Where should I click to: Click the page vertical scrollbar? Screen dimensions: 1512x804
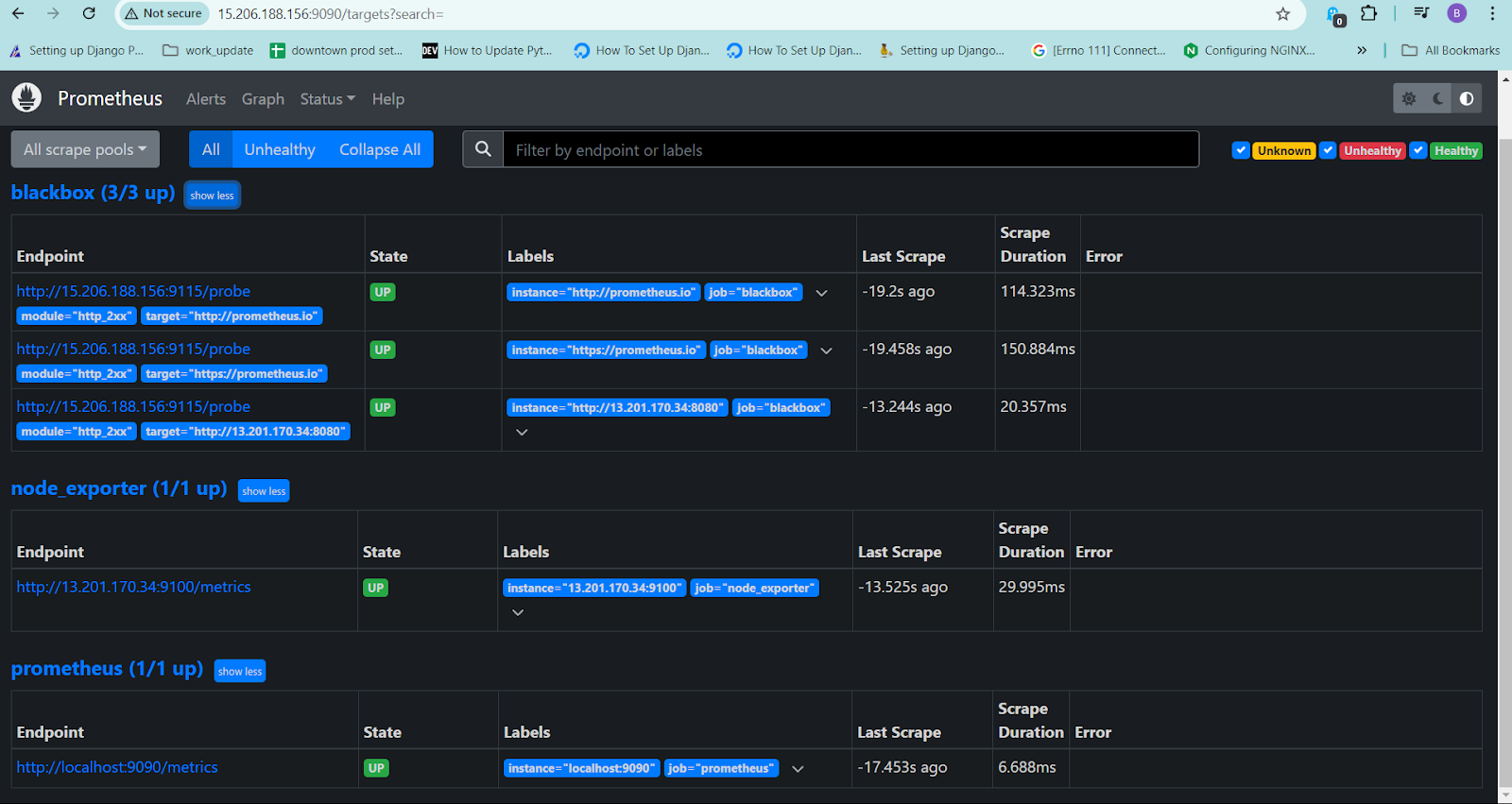click(1505, 463)
